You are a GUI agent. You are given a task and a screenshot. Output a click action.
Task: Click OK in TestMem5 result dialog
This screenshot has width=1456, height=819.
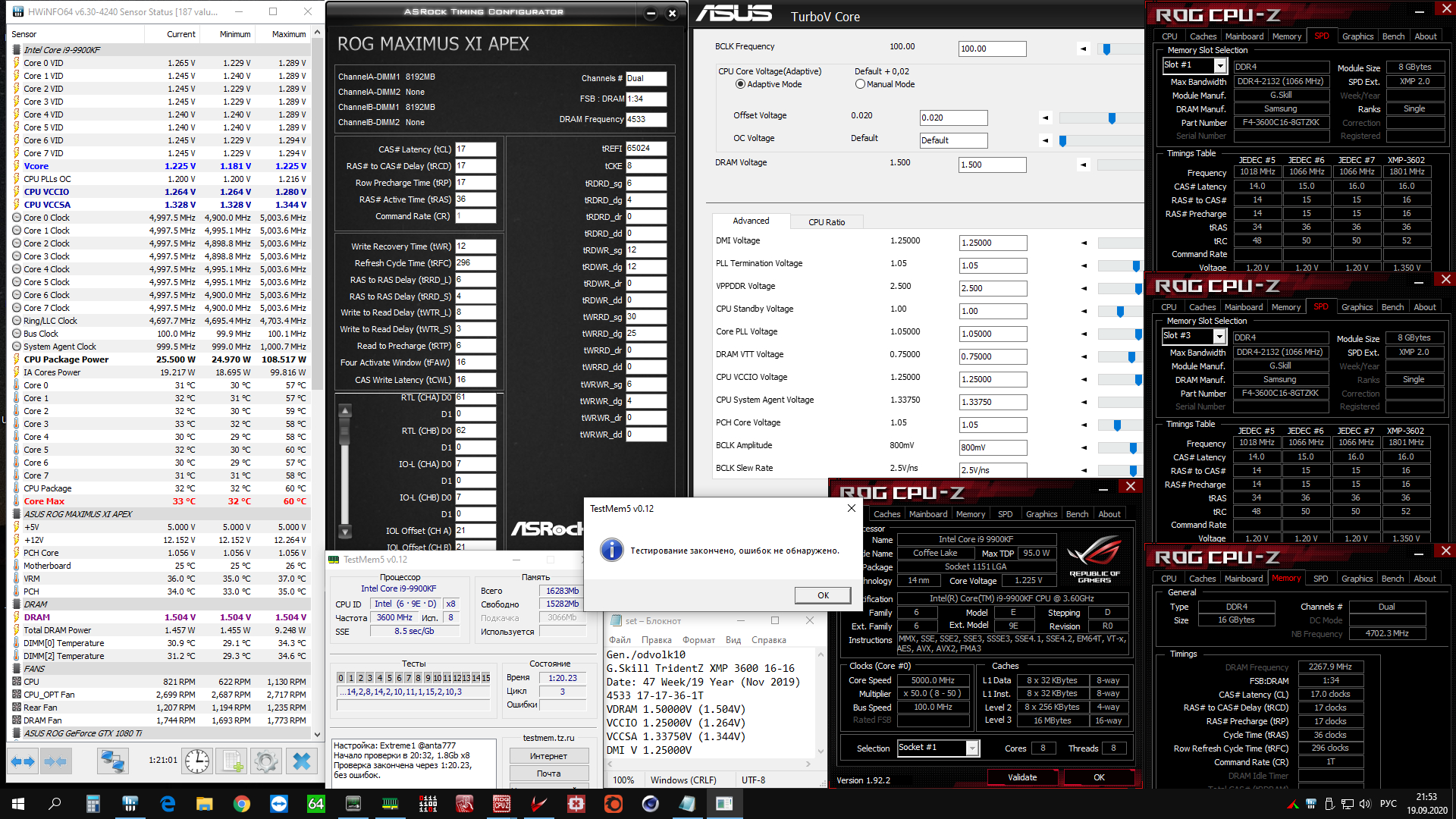click(823, 595)
